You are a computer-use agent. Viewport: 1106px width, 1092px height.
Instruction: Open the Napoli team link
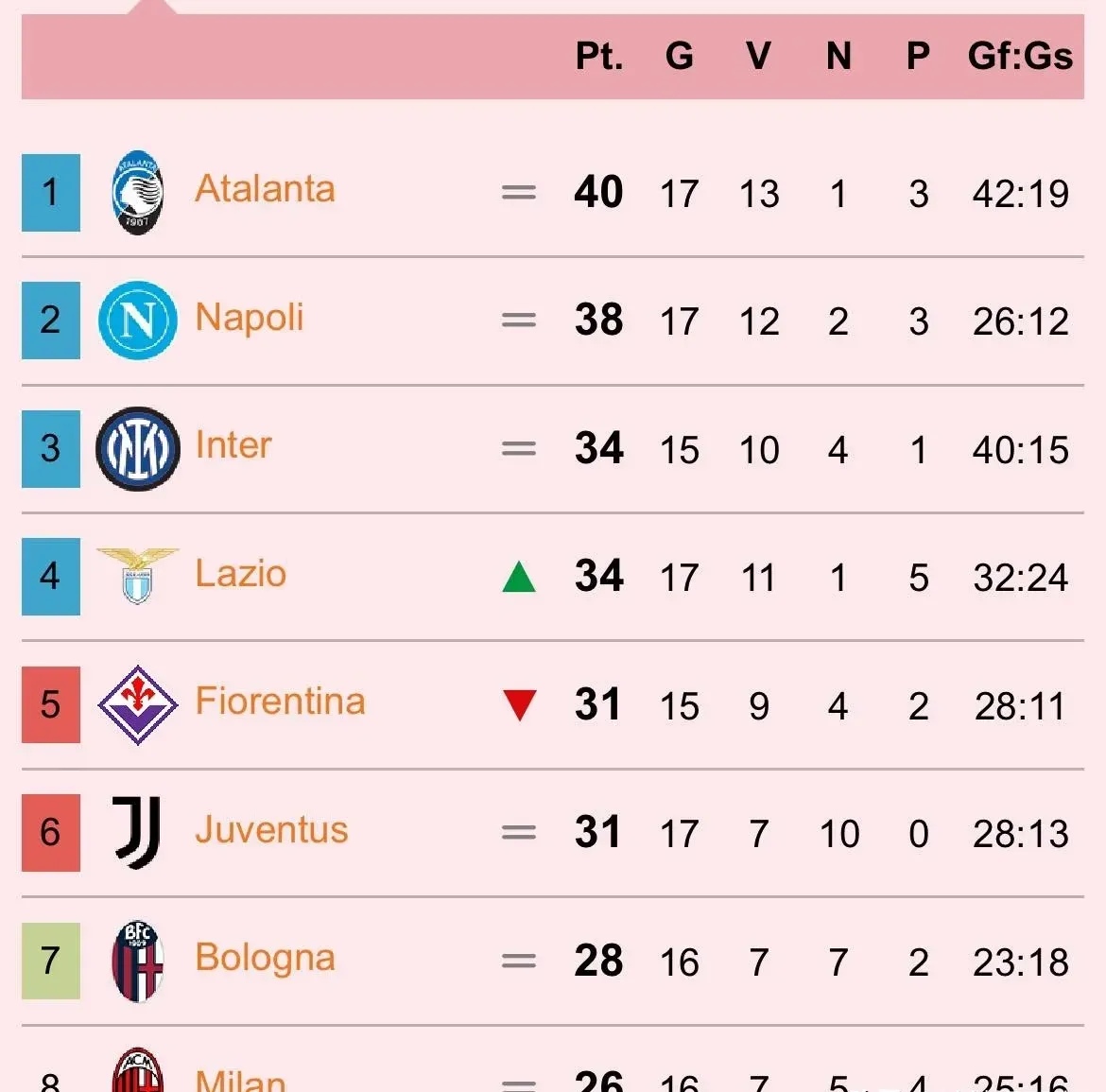tap(250, 318)
